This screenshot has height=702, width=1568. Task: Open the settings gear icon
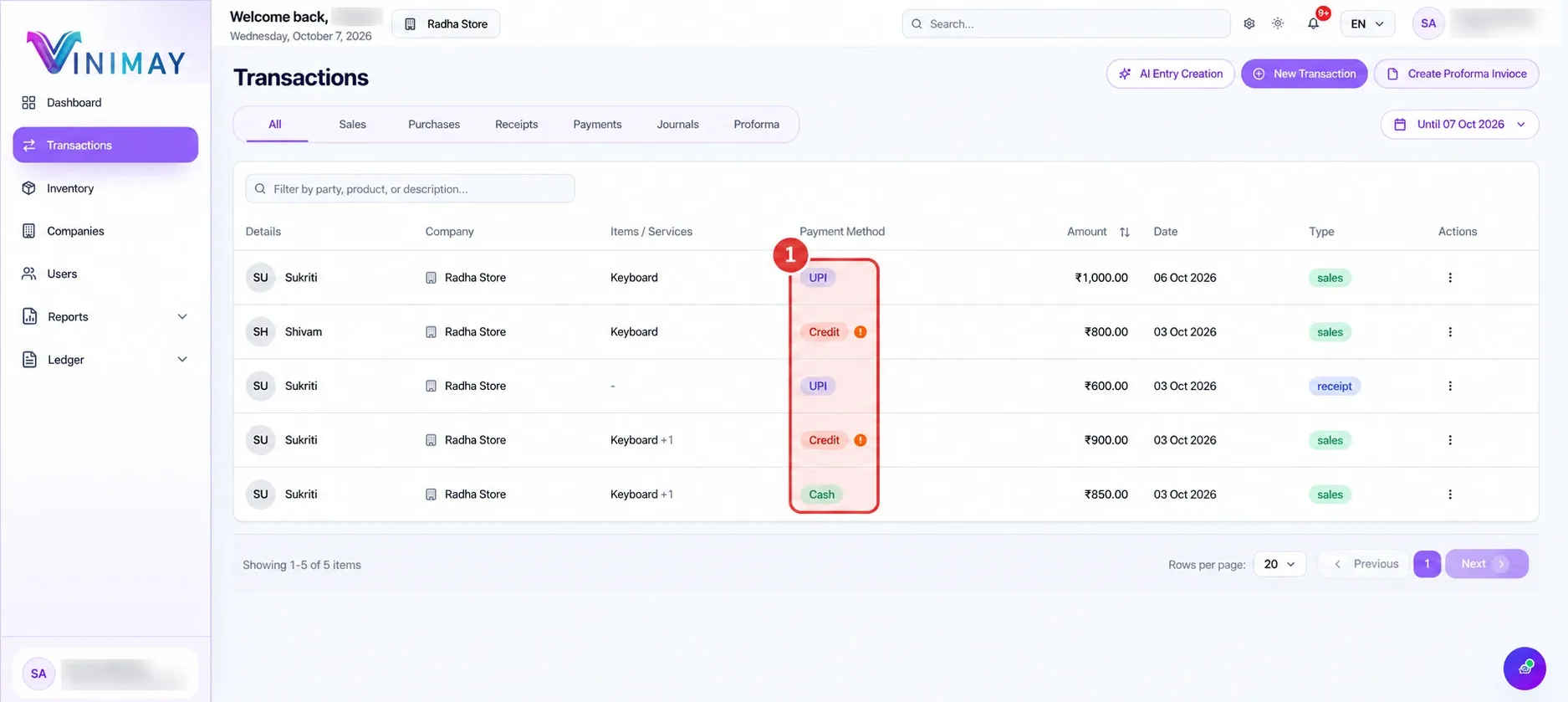[1249, 23]
